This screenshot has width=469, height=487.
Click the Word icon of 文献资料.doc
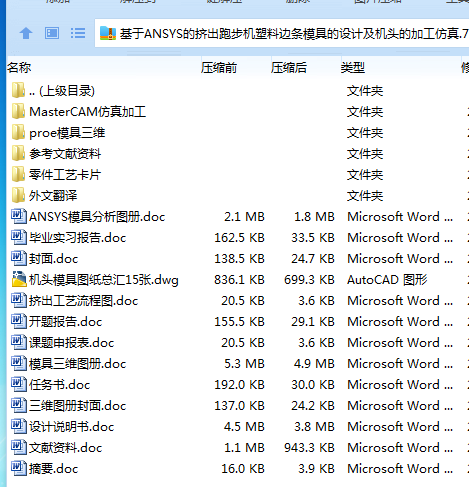point(19,447)
